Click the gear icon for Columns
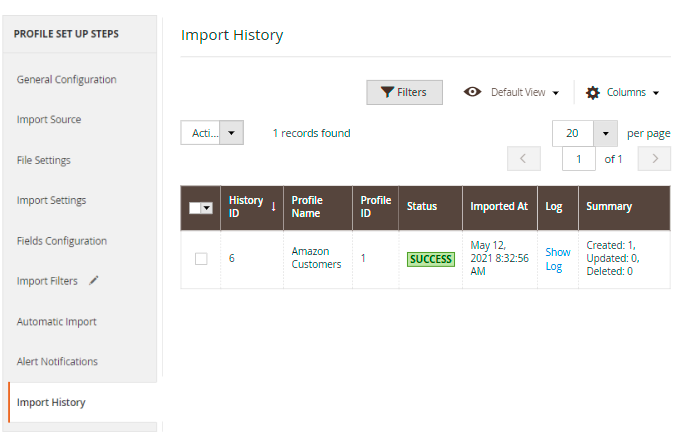Image resolution: width=684 pixels, height=436 pixels. pyautogui.click(x=592, y=93)
